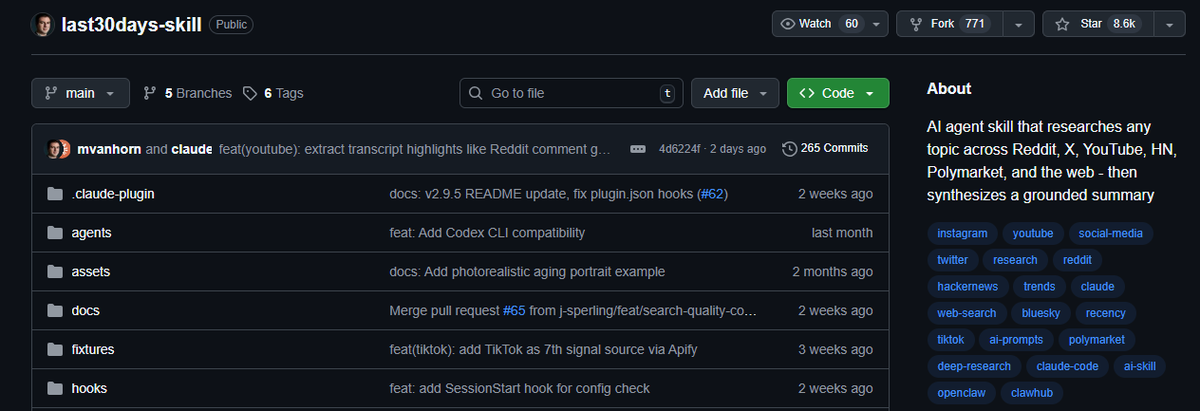Click the branches icon beside 5 Branches
This screenshot has height=411, width=1200.
150,93
